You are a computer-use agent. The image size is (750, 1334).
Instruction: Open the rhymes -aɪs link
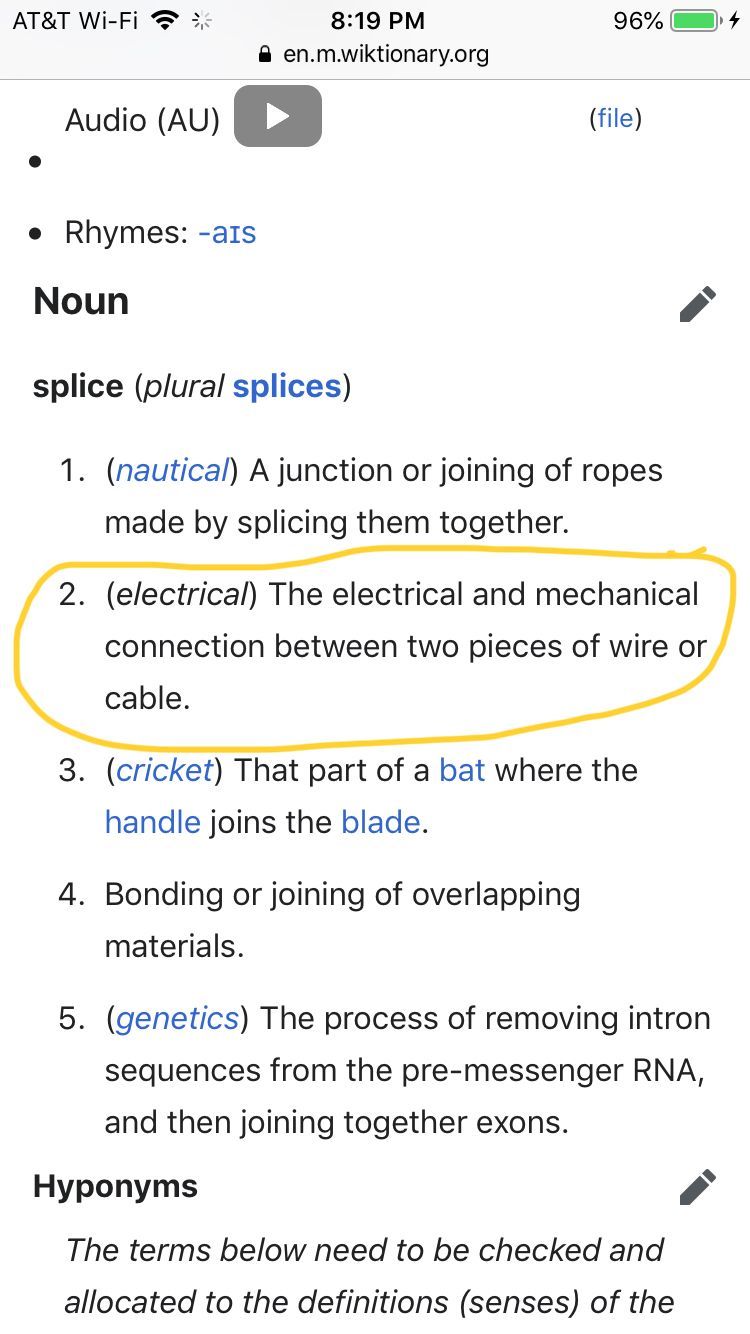[x=227, y=233]
